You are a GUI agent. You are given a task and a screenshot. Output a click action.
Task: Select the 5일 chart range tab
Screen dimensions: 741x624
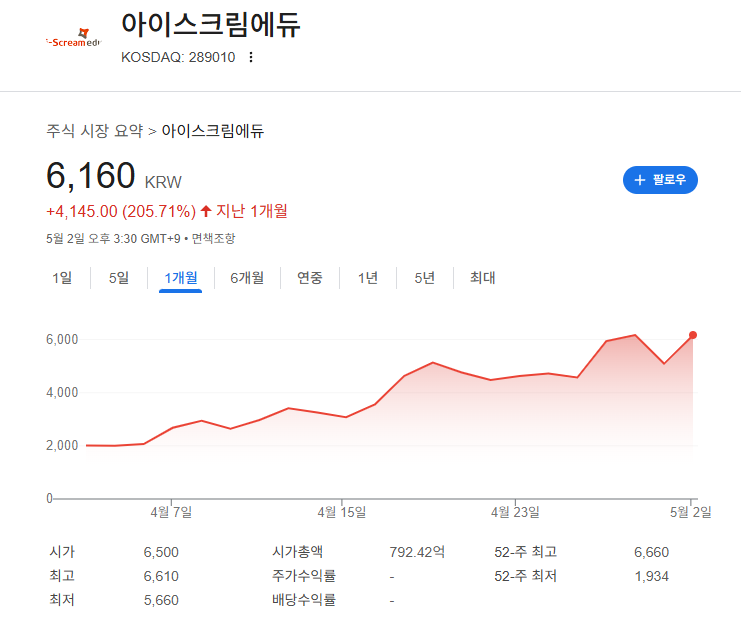click(x=119, y=278)
